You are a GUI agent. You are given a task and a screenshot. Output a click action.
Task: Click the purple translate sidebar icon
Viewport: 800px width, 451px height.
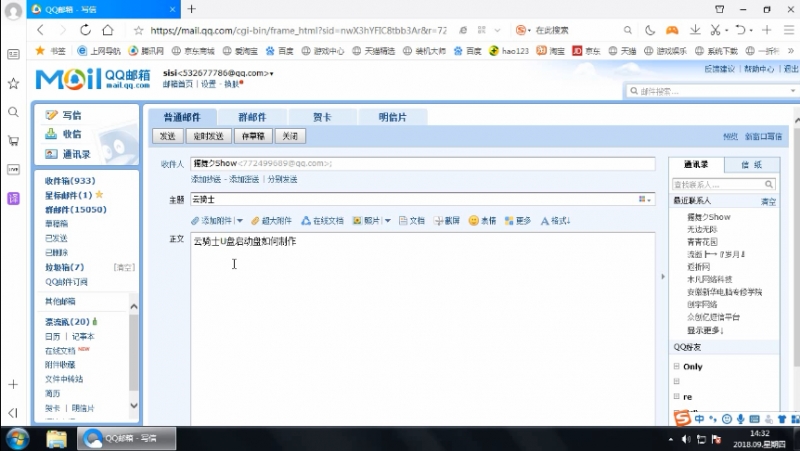13,198
